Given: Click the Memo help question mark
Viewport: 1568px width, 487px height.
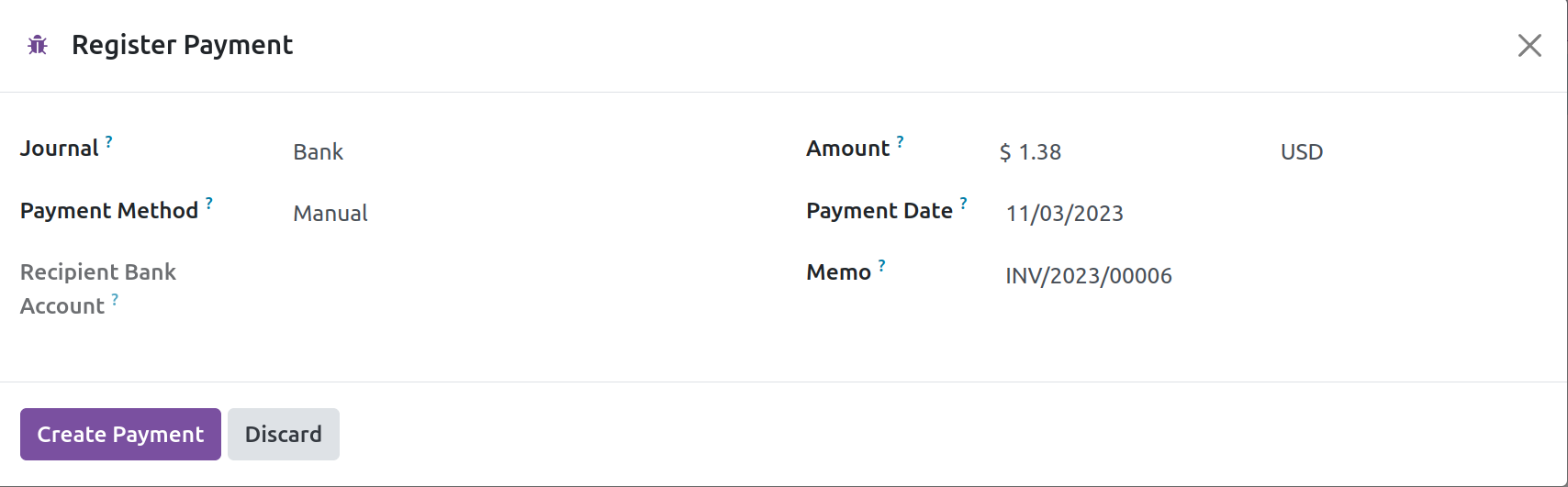Looking at the screenshot, I should pyautogui.click(x=881, y=265).
